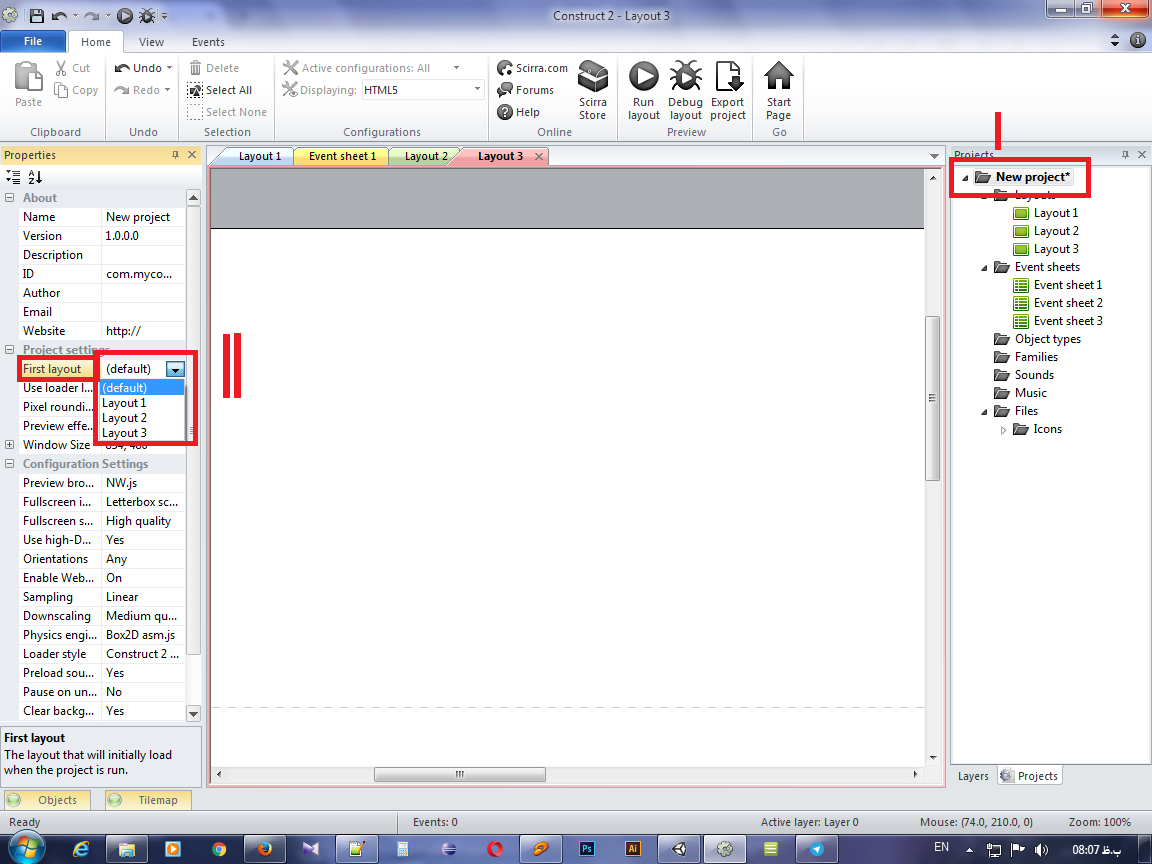Collapse the Event sheets folder
The image size is (1152, 864).
point(984,268)
